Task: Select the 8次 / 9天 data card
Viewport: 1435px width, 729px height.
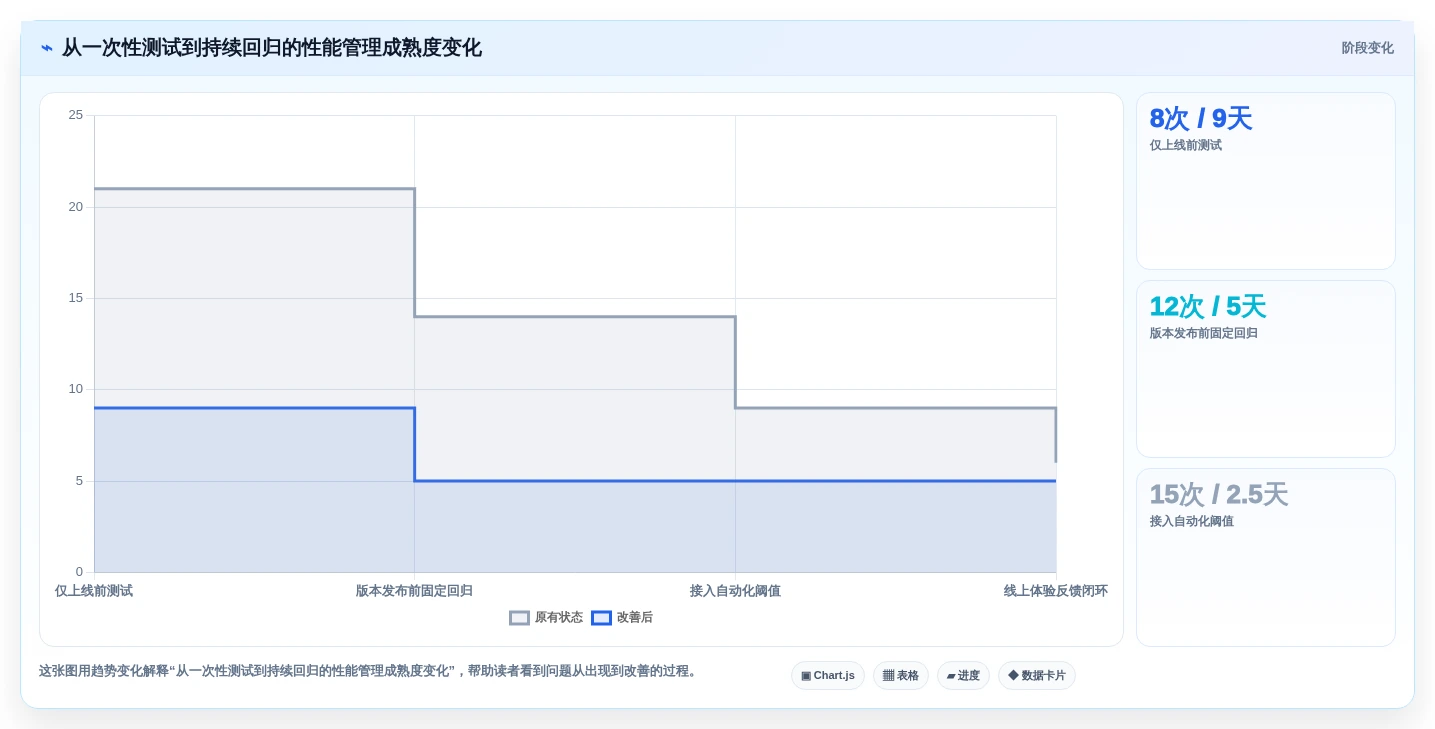Action: (1266, 181)
